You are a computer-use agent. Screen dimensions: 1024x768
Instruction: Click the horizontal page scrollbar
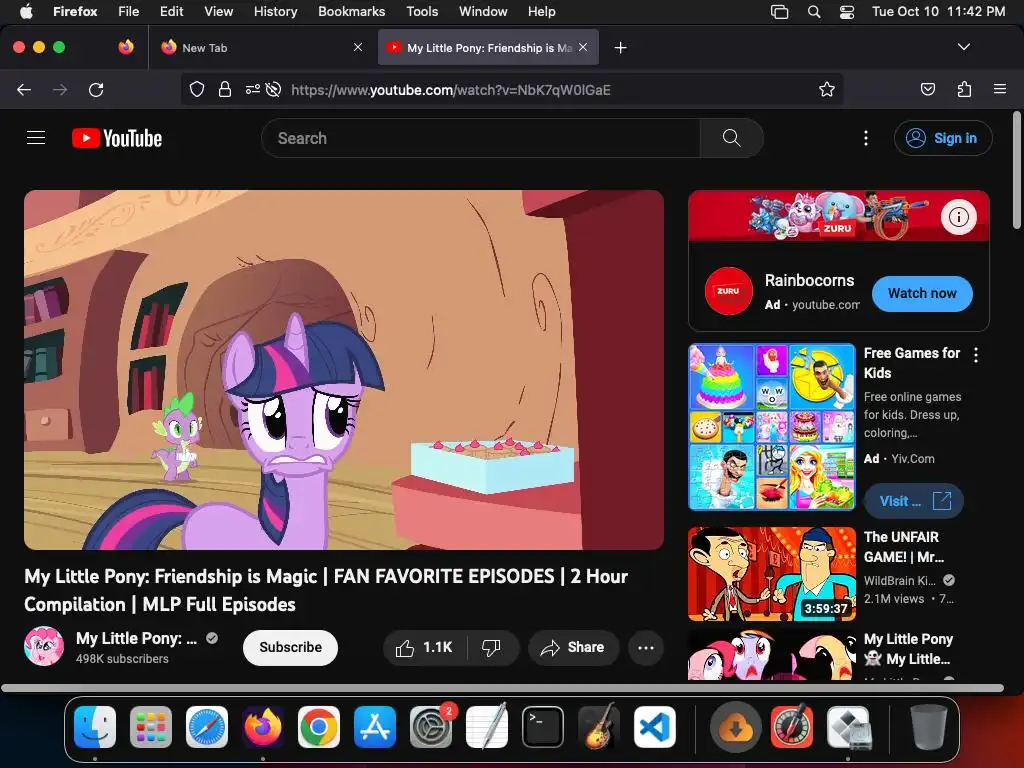(x=502, y=688)
